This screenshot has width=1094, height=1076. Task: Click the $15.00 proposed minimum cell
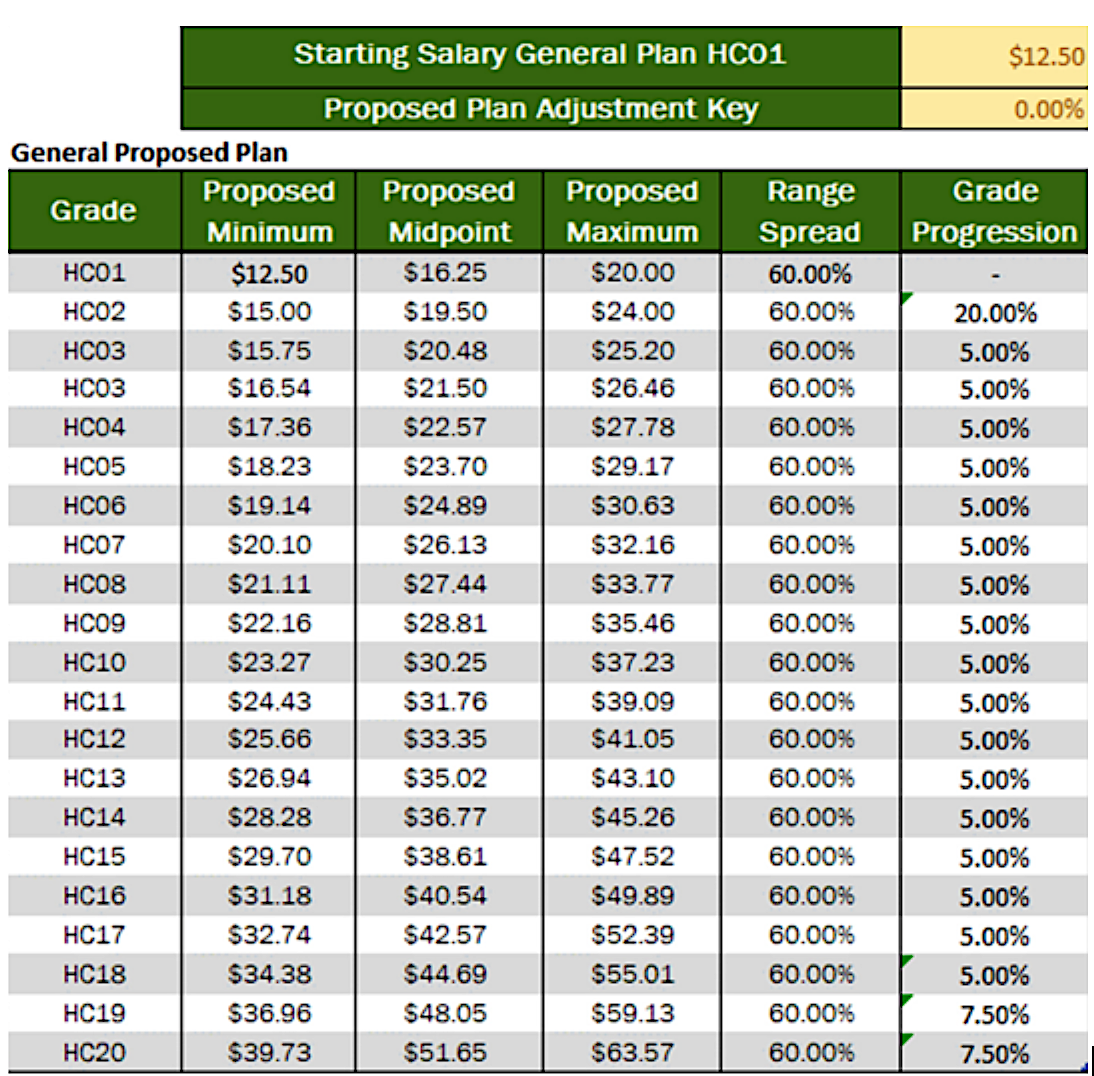pos(269,312)
